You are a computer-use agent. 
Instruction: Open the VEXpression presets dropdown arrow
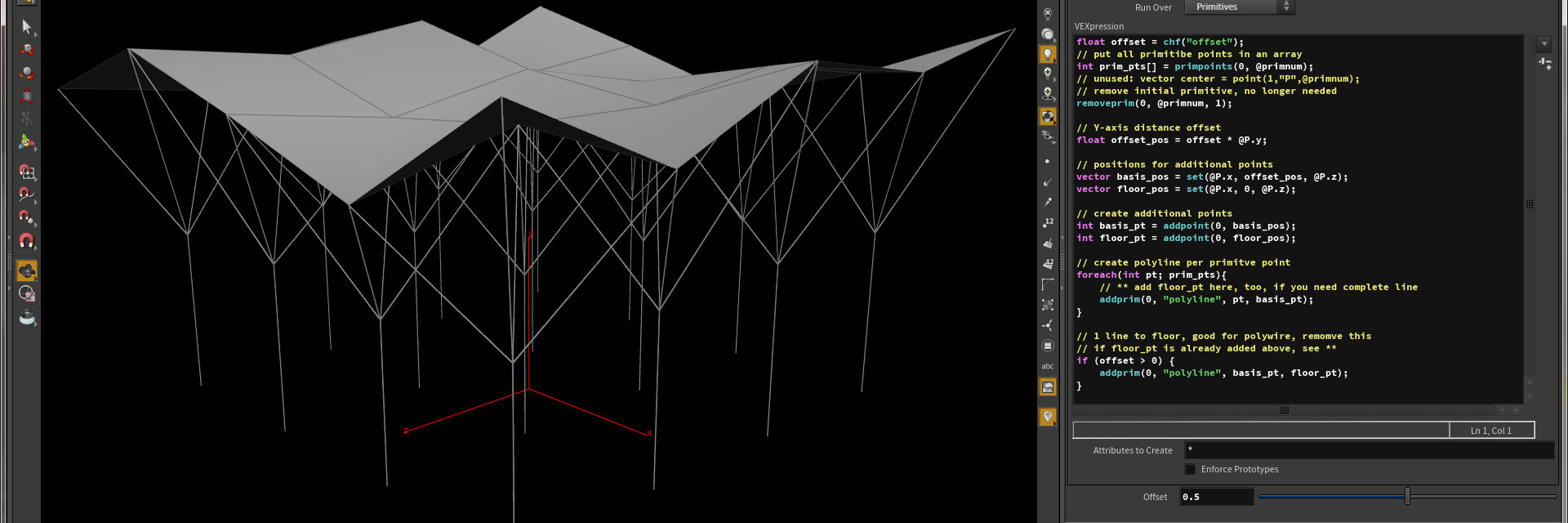click(x=1543, y=43)
